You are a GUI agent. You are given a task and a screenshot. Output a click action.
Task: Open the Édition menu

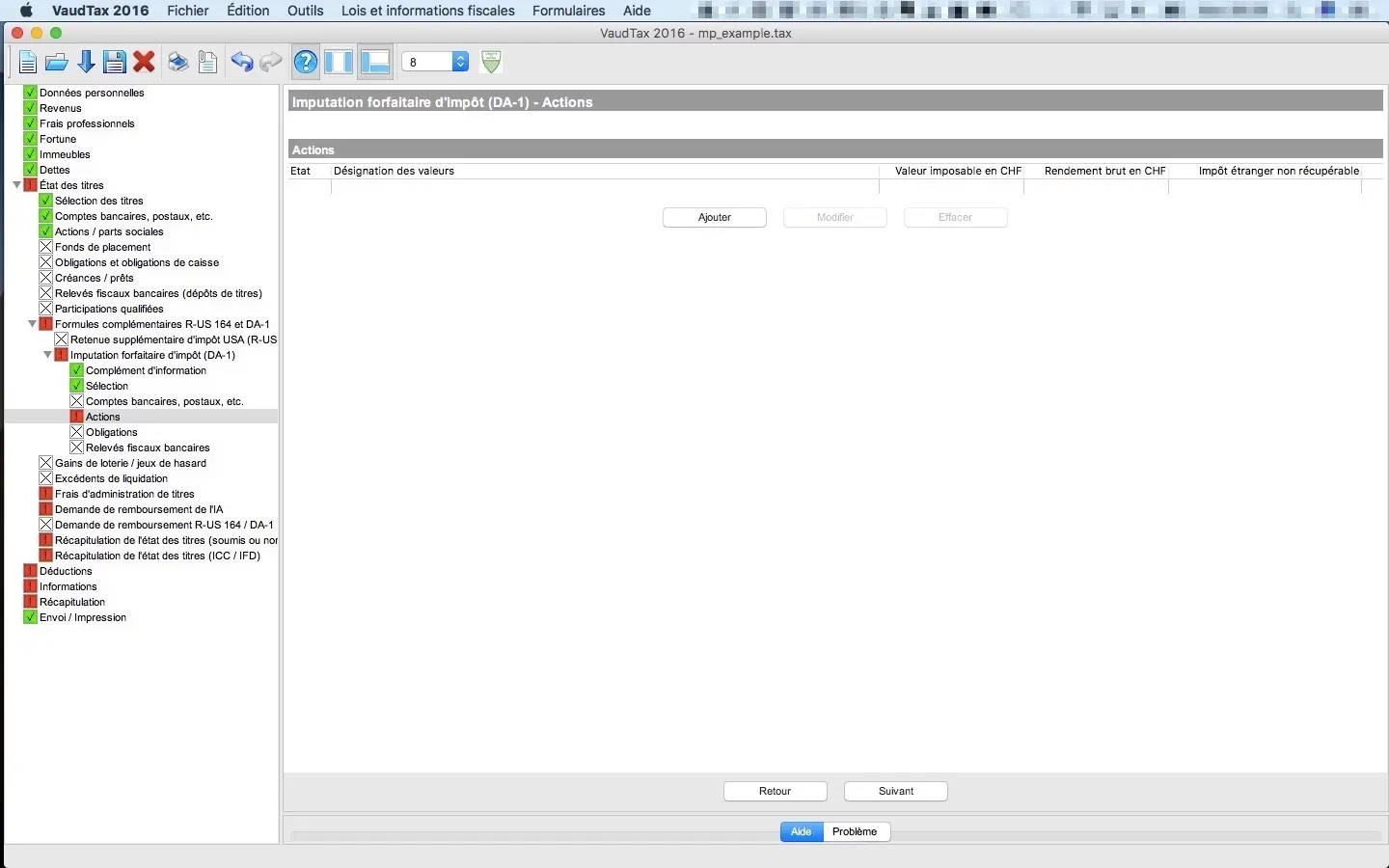(x=248, y=11)
